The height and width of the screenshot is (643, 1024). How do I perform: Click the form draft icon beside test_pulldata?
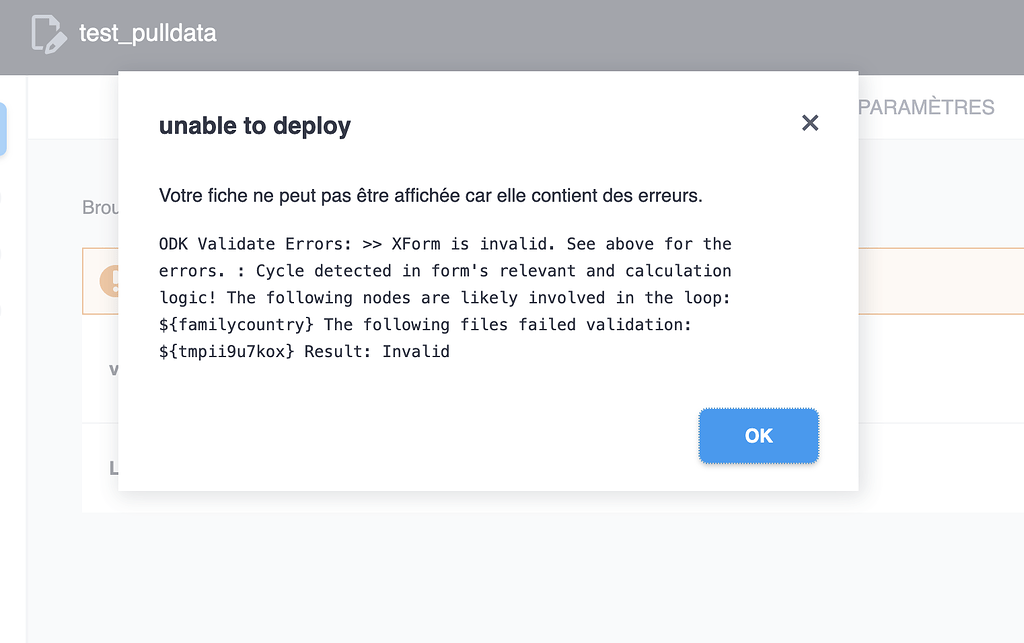(x=49, y=34)
